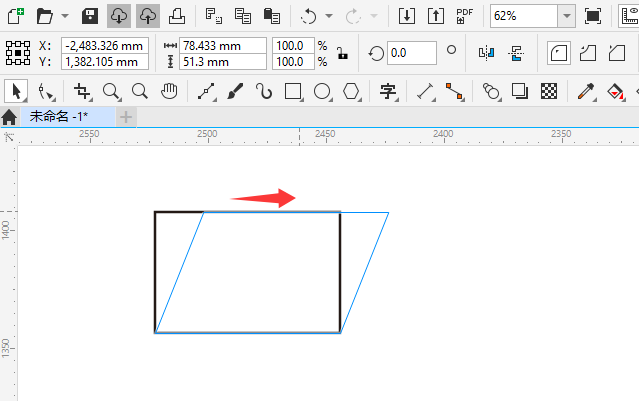Select the Polygon tool
639x401 pixels.
(x=351, y=91)
